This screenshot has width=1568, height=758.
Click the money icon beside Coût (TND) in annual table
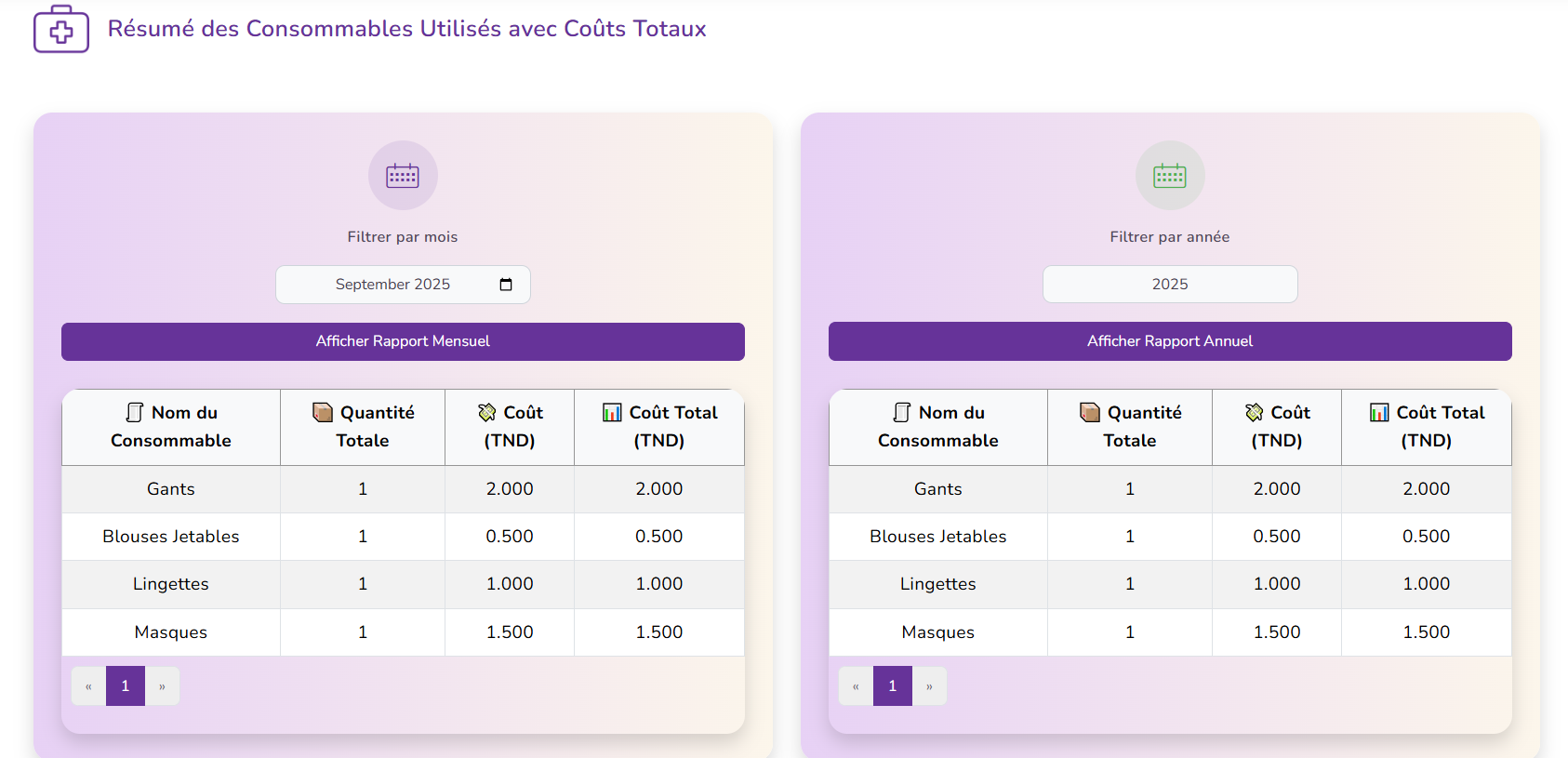click(x=1255, y=412)
